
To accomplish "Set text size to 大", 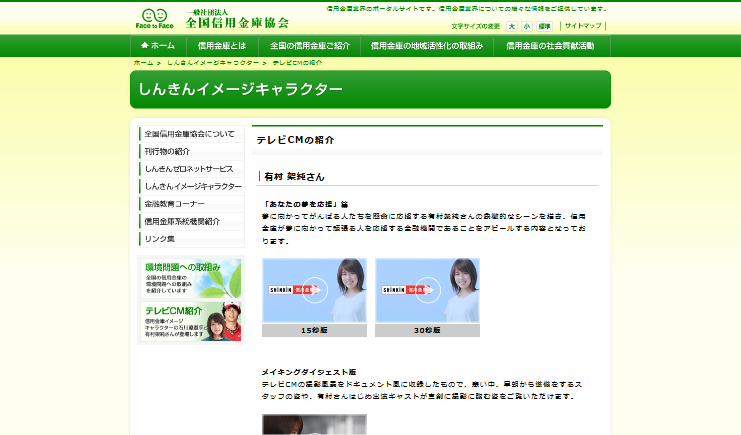I will coord(511,26).
